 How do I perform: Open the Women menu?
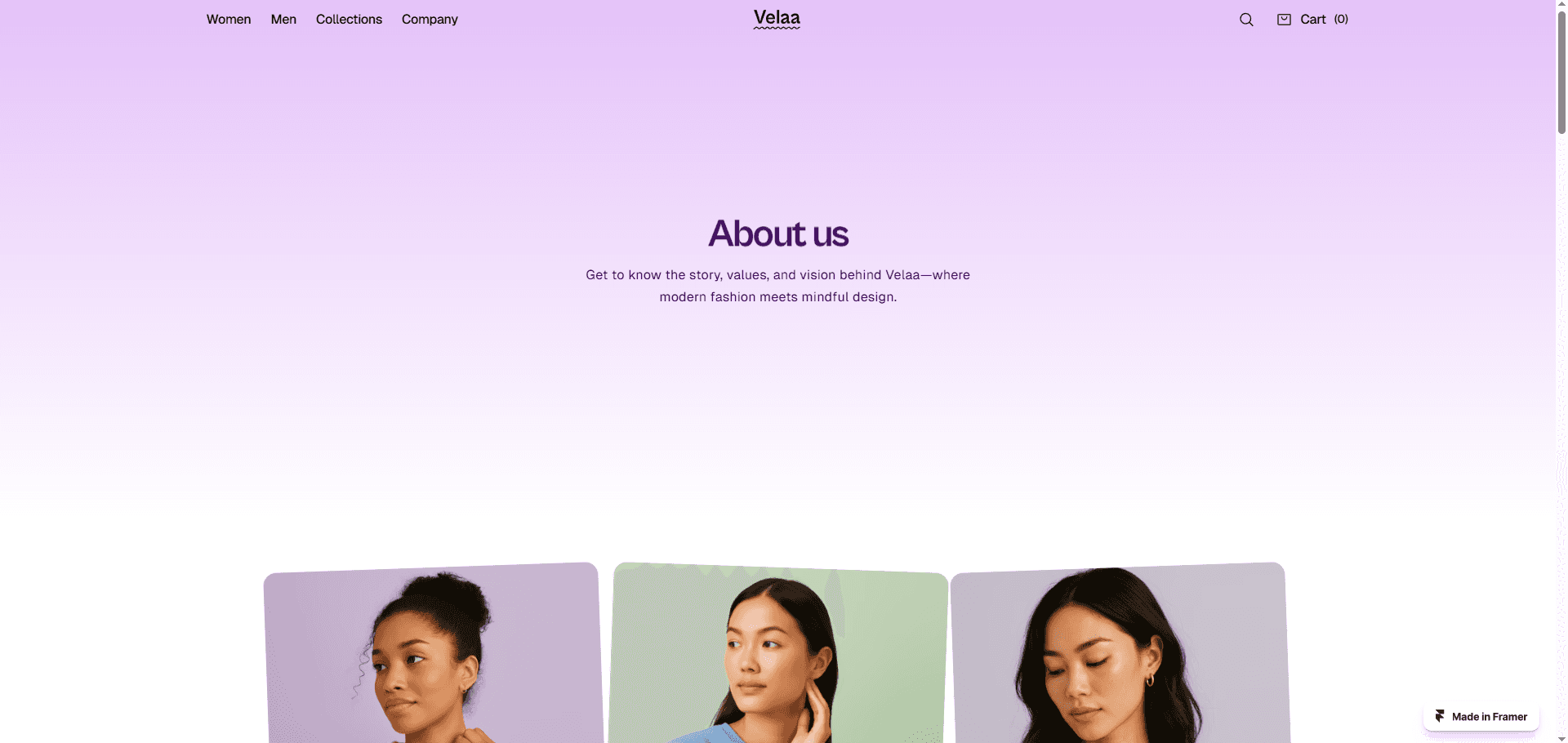tap(229, 20)
